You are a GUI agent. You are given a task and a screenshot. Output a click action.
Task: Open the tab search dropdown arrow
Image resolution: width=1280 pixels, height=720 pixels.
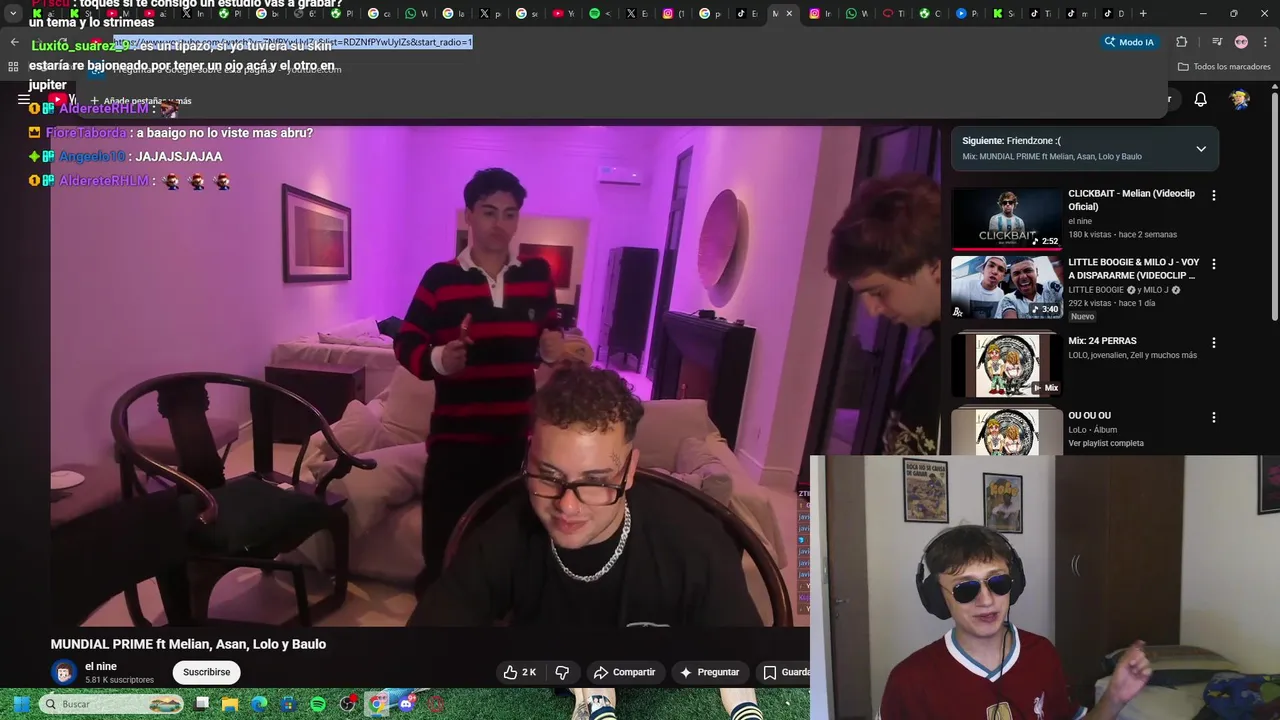pos(13,14)
